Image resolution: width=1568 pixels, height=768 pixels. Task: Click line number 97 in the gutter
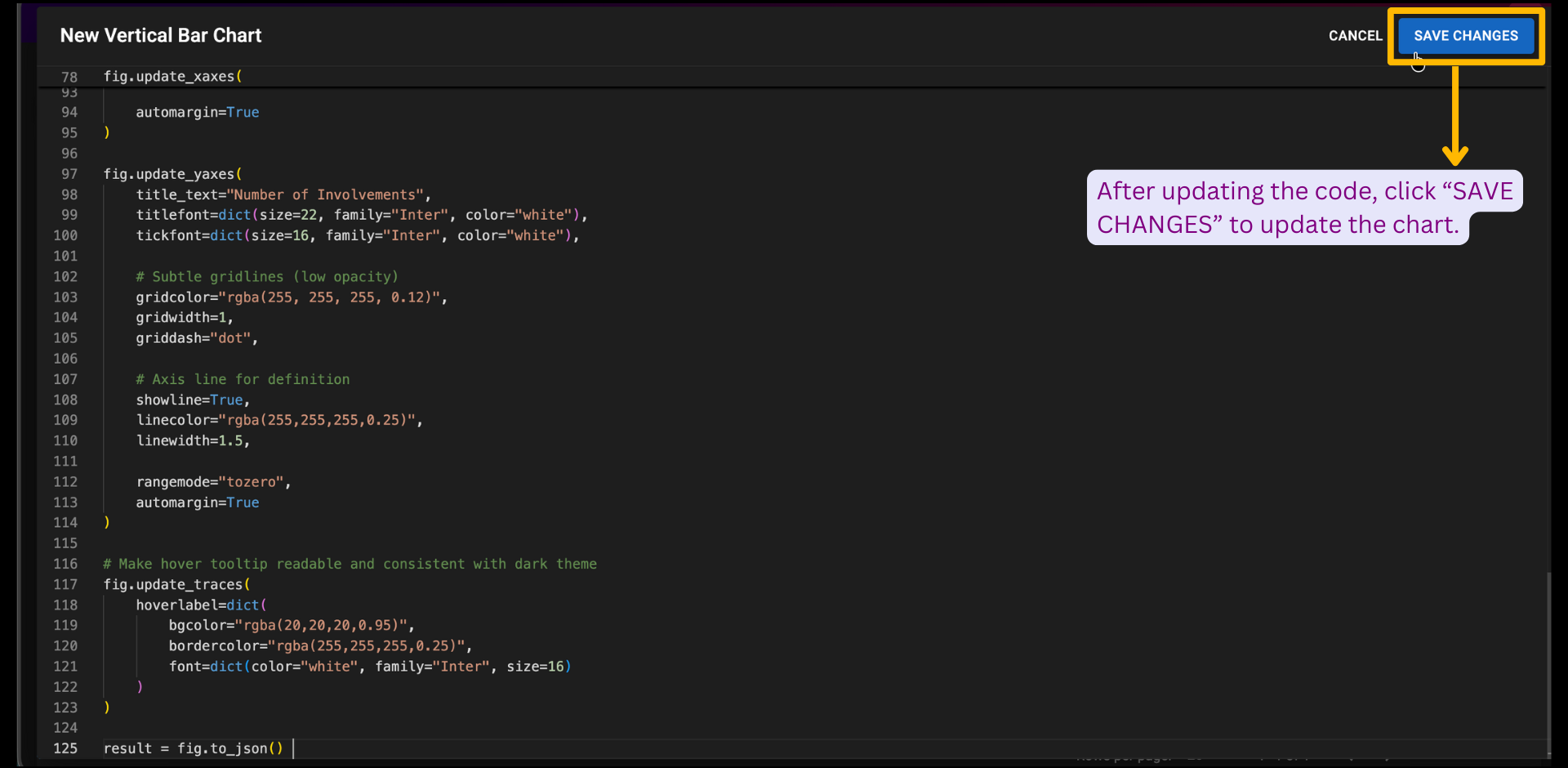tap(69, 174)
